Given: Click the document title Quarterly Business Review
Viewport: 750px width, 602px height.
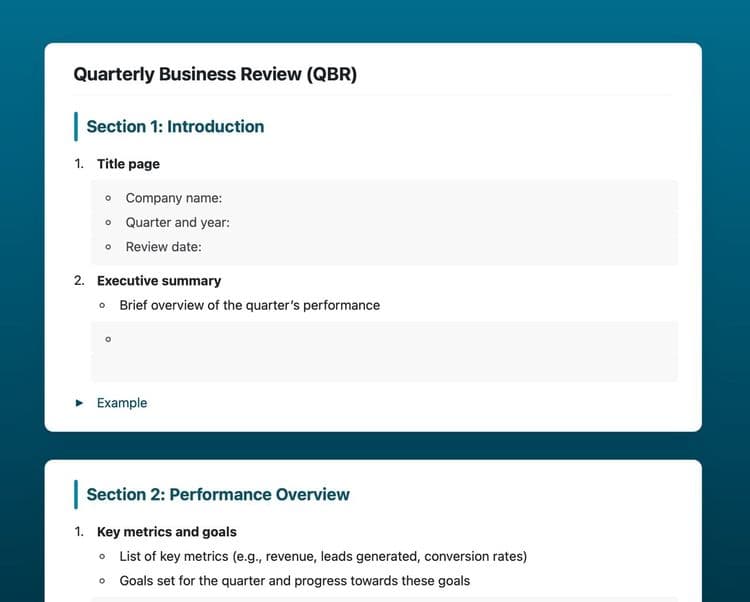Looking at the screenshot, I should (215, 74).
